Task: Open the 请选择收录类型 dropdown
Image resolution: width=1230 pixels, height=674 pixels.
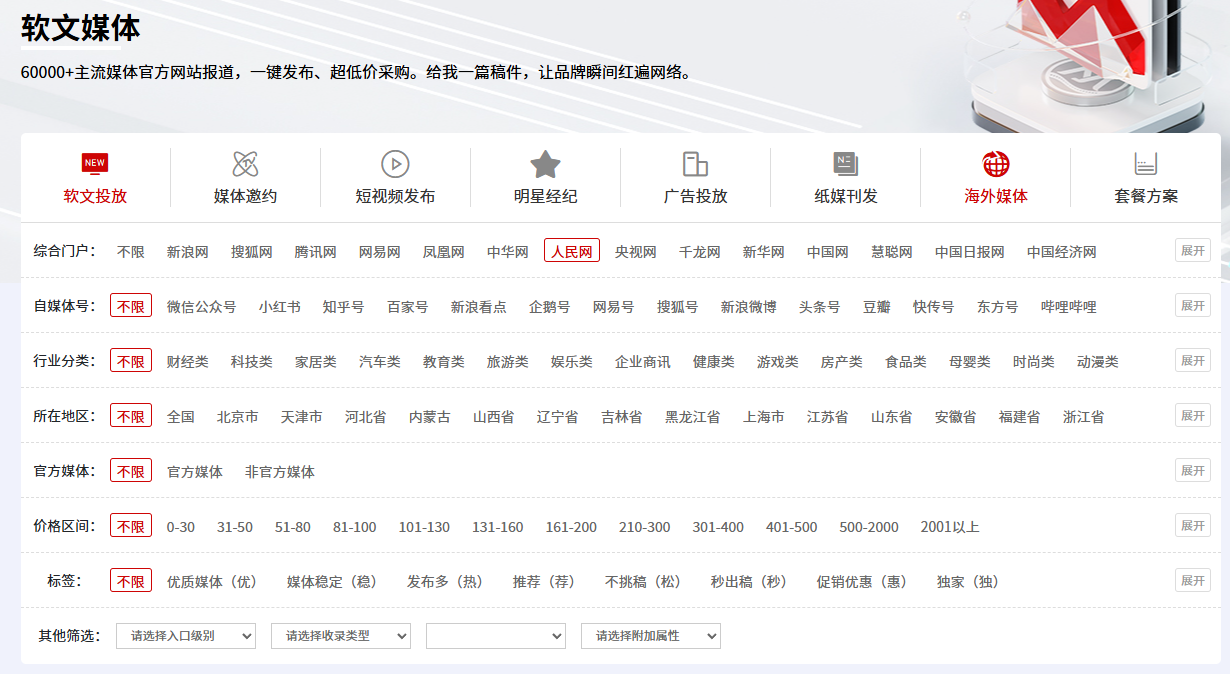Action: (341, 635)
